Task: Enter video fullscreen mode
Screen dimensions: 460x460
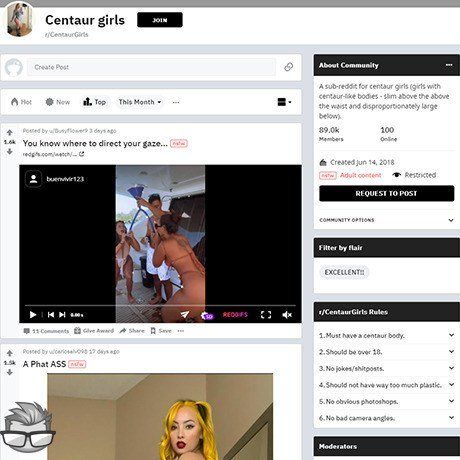Action: click(x=266, y=315)
